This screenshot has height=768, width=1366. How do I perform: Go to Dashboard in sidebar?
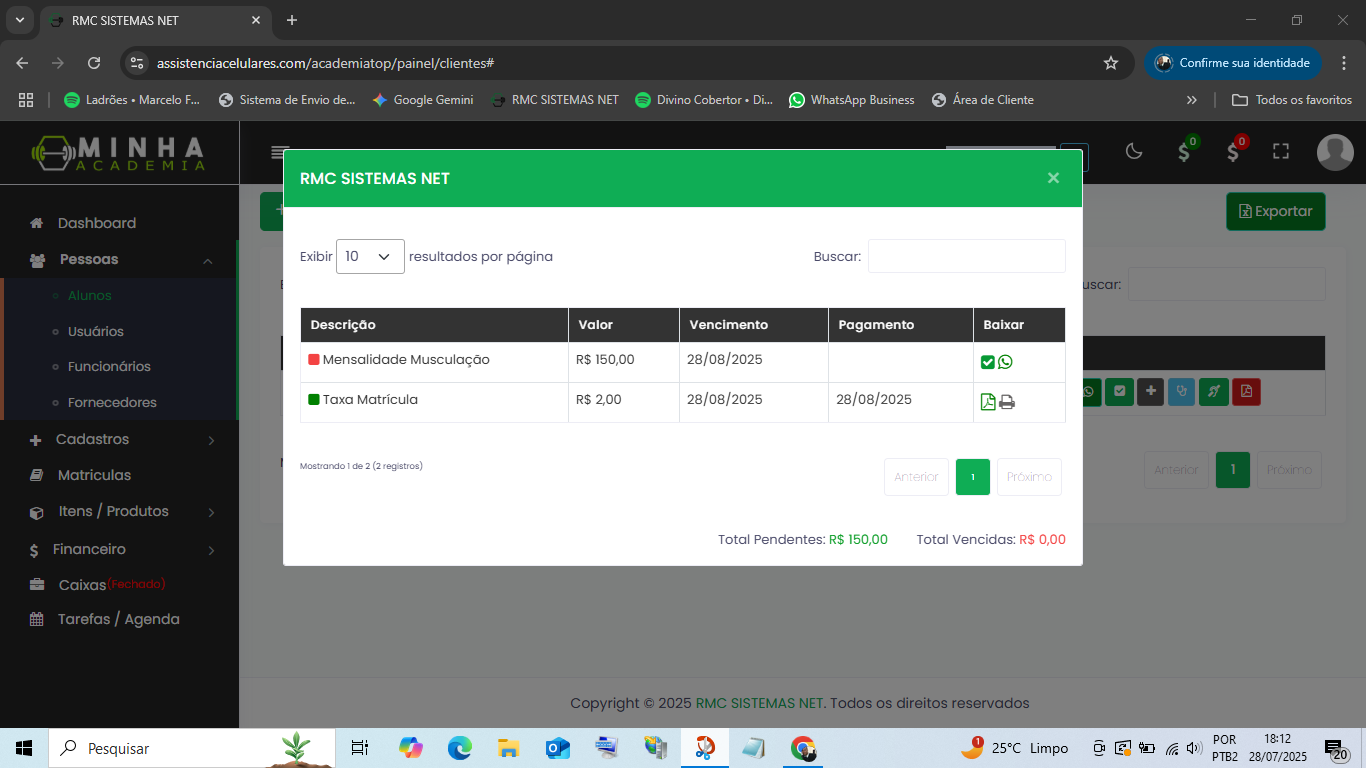point(96,223)
